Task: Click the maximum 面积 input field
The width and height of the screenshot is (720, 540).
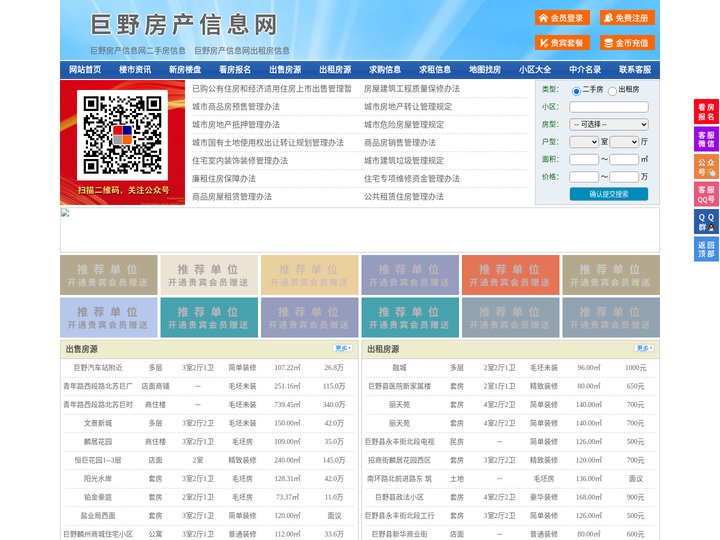Action: pyautogui.click(x=624, y=159)
